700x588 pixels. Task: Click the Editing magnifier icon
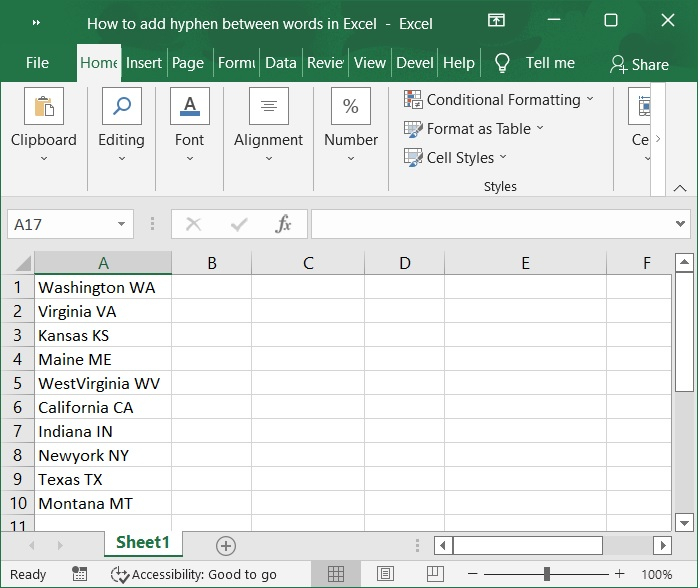click(121, 107)
